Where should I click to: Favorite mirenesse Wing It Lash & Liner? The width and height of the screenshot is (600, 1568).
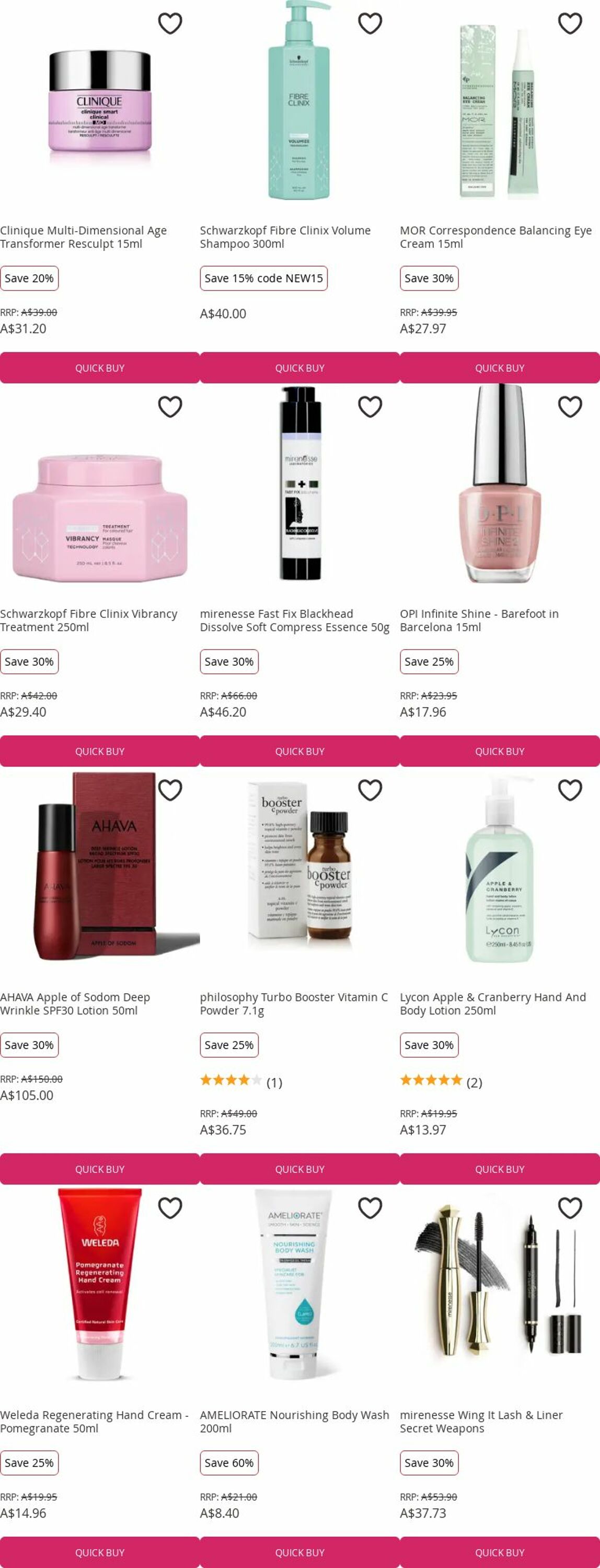(x=570, y=1208)
